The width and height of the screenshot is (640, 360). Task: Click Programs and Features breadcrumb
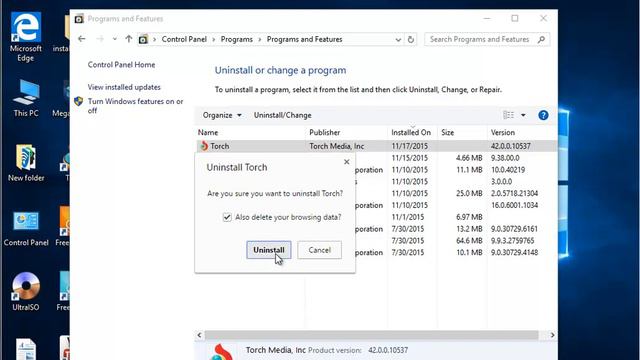point(304,39)
